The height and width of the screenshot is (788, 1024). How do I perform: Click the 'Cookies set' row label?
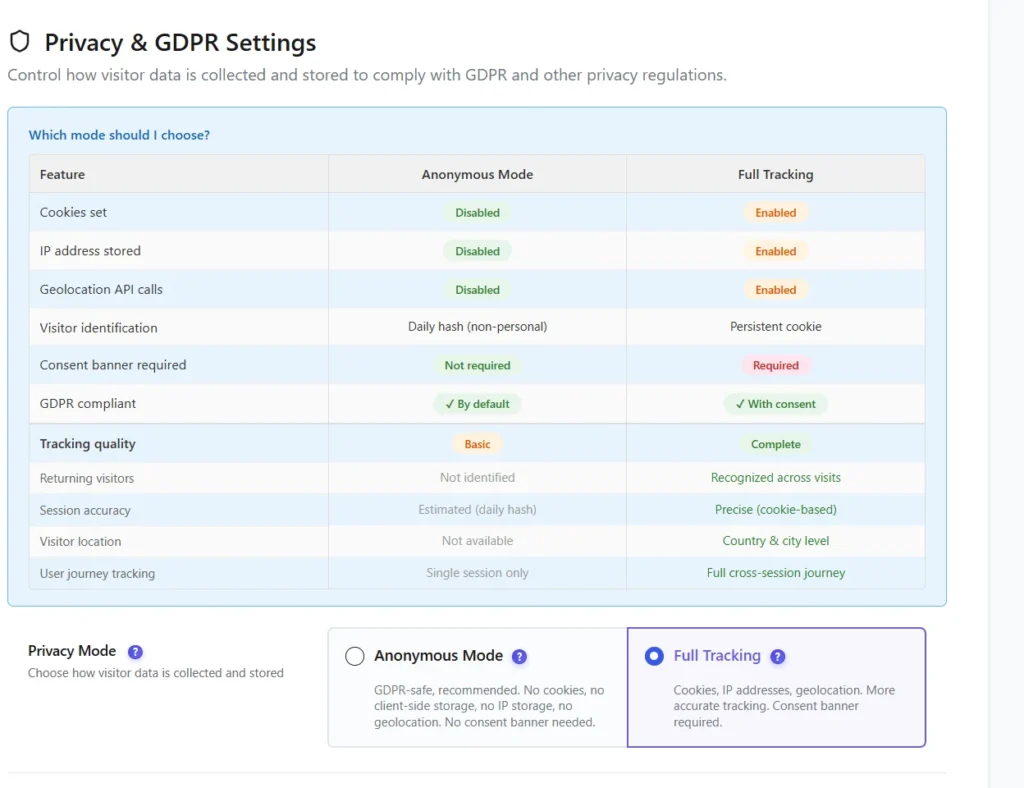(x=73, y=212)
